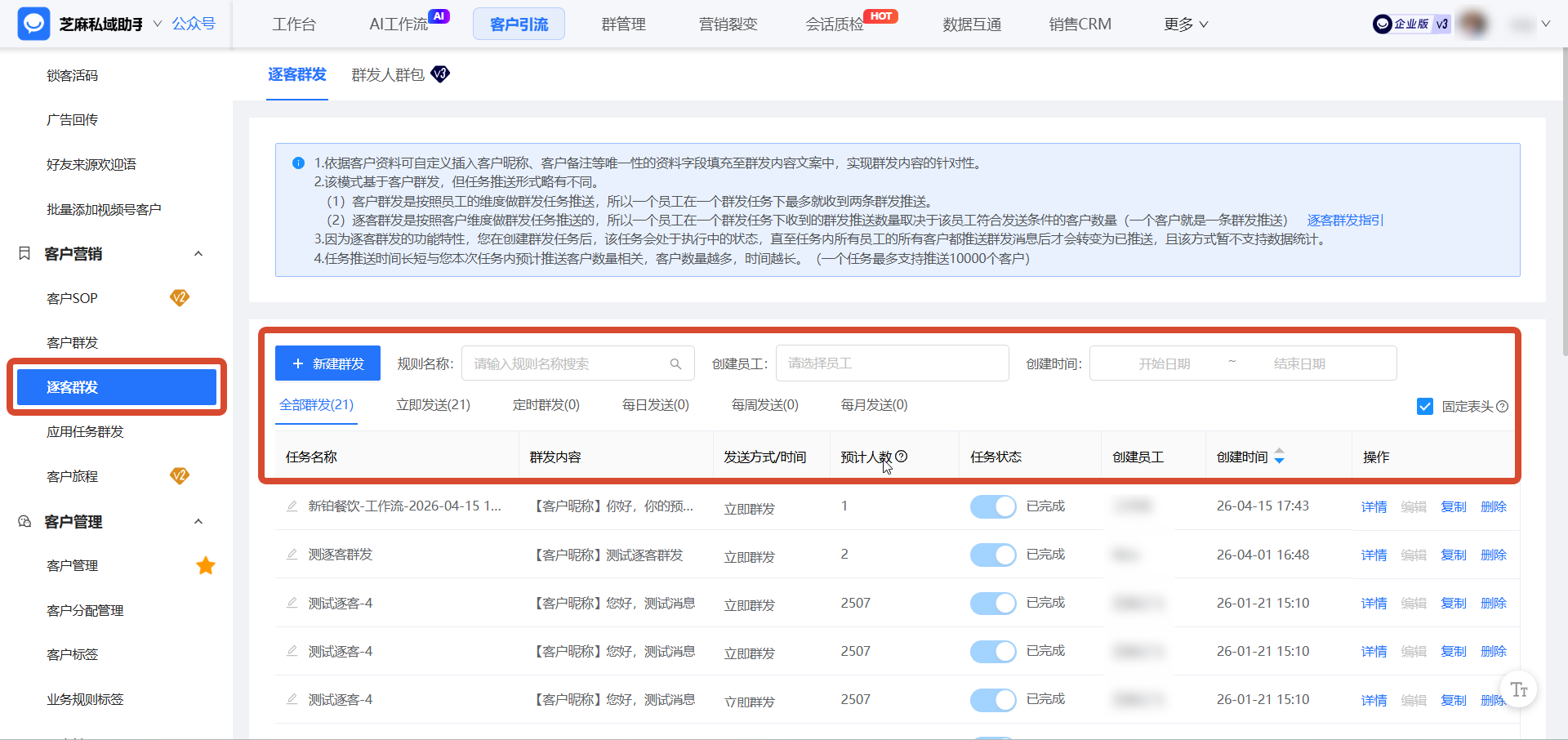This screenshot has height=740, width=1568.
Task: Click the help icon next to 固定表头
Action: tap(1502, 406)
